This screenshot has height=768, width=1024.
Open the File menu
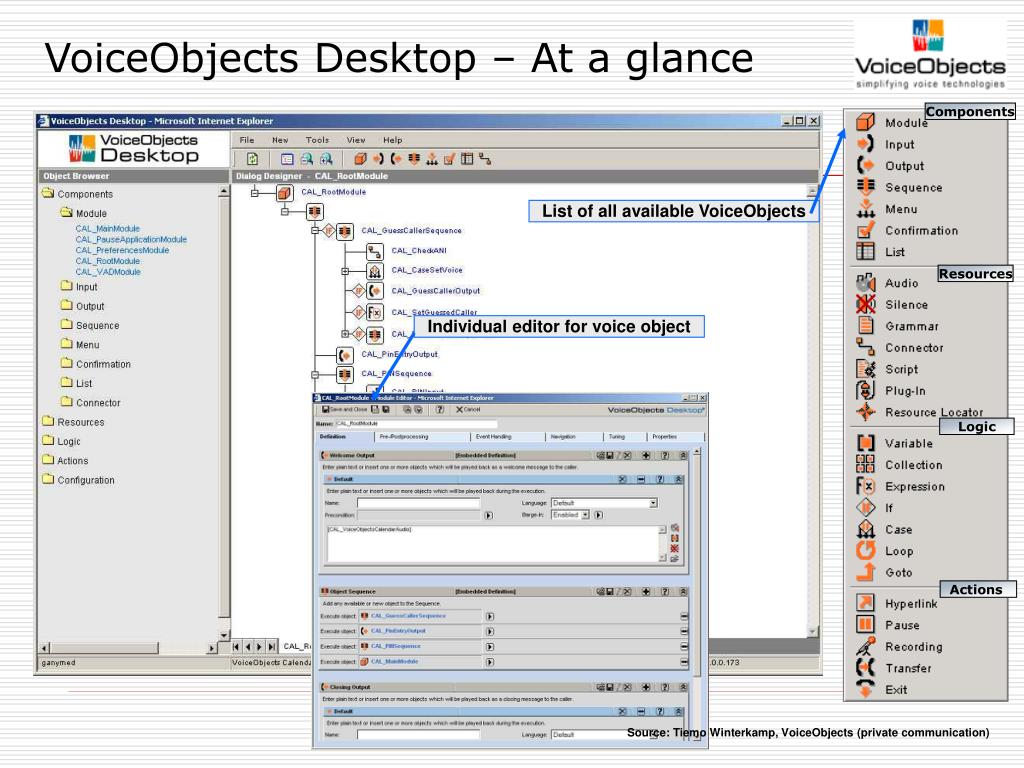(247, 140)
